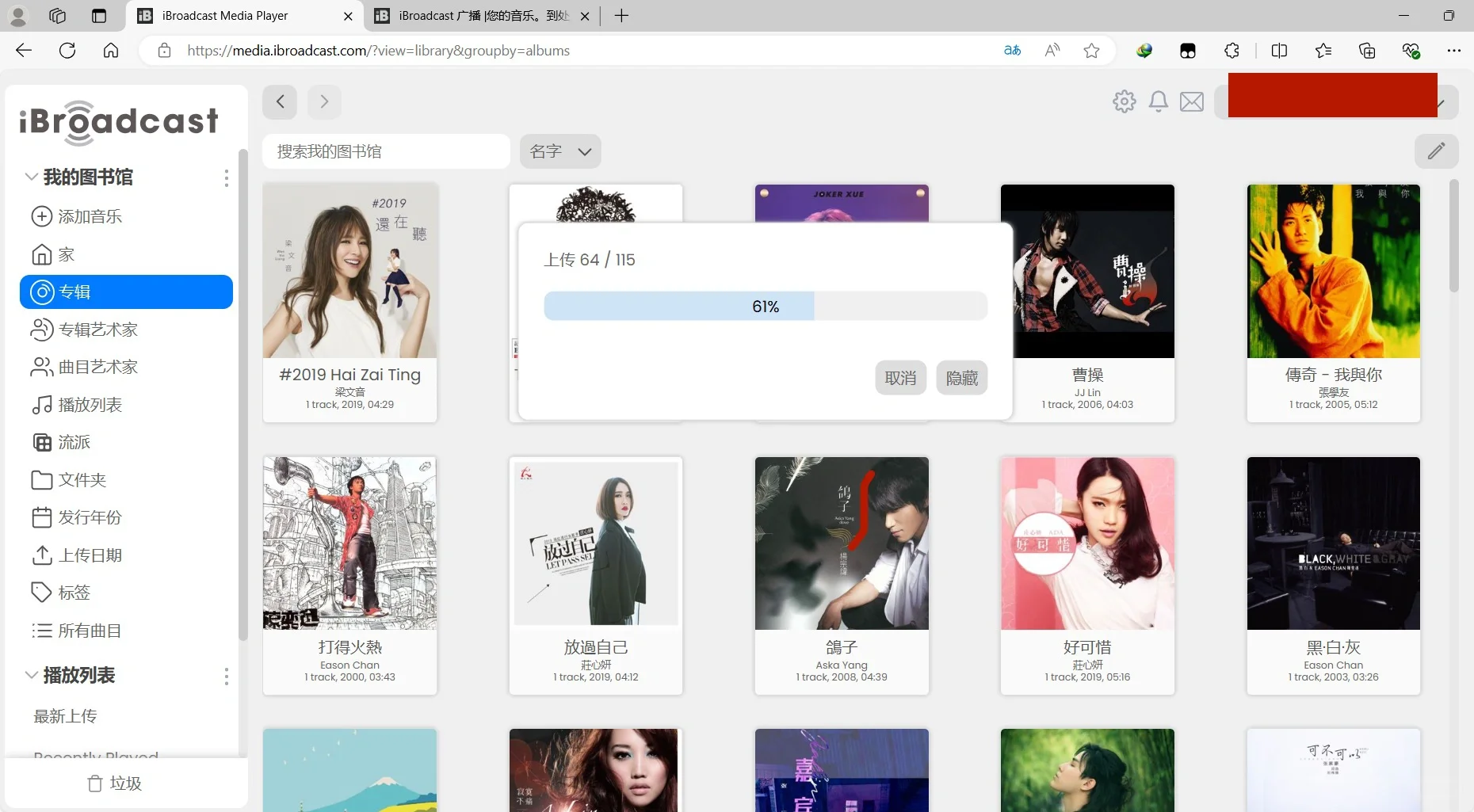Screen dimensions: 1474x812
Task: Open the 打得火熱 album cover
Action: point(350,543)
